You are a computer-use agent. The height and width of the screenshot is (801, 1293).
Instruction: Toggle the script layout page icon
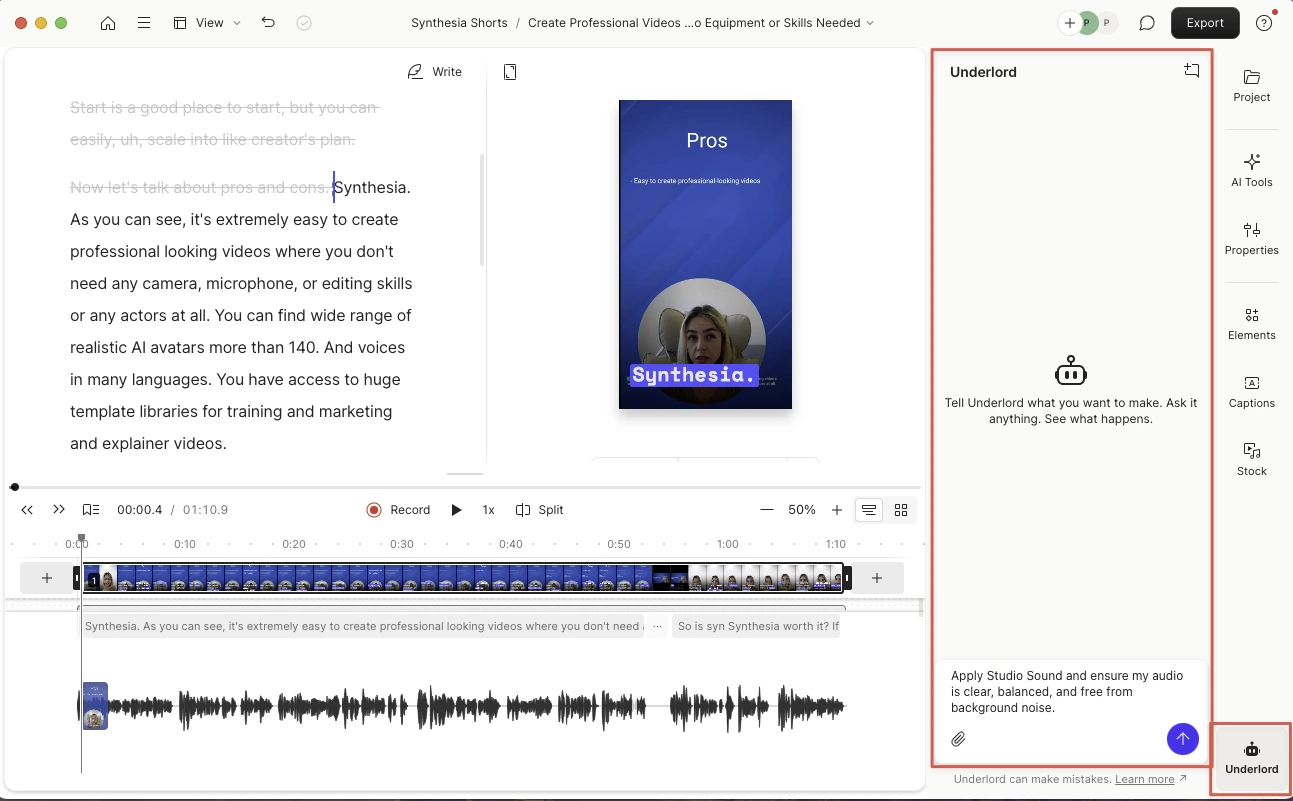coord(510,72)
